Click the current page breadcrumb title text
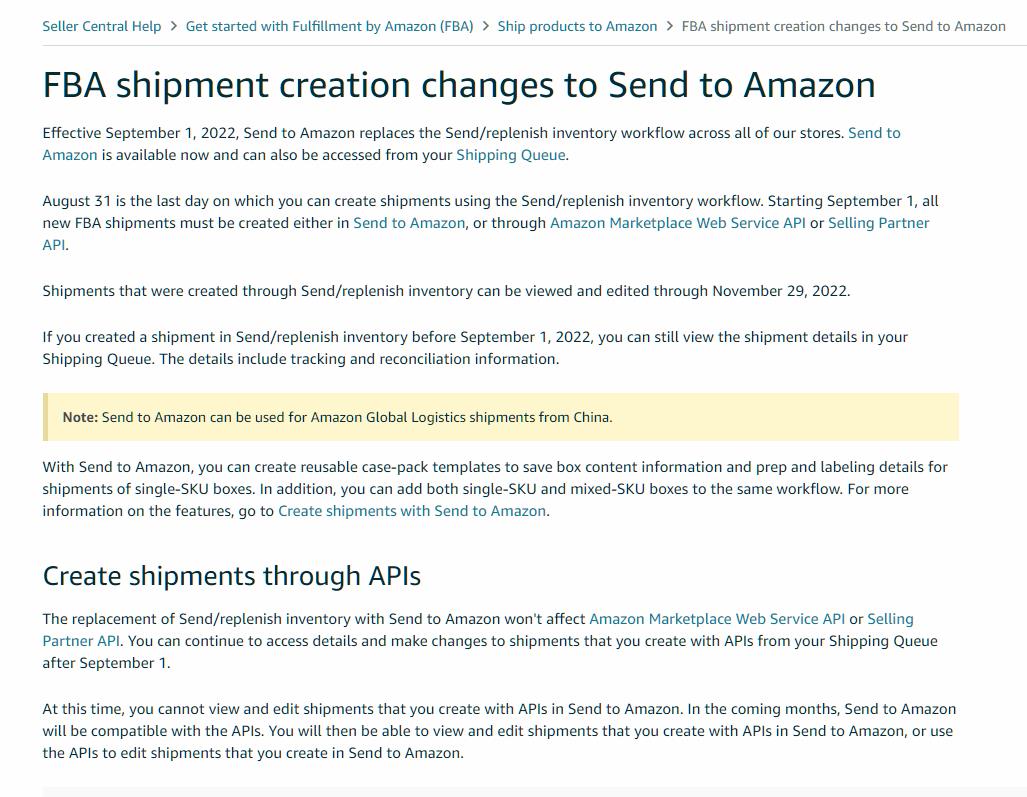 click(843, 26)
